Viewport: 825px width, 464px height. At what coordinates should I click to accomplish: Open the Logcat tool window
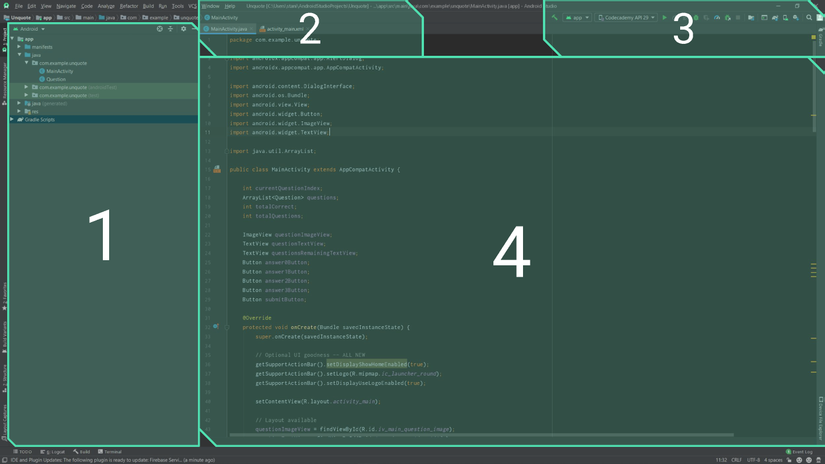click(x=53, y=451)
